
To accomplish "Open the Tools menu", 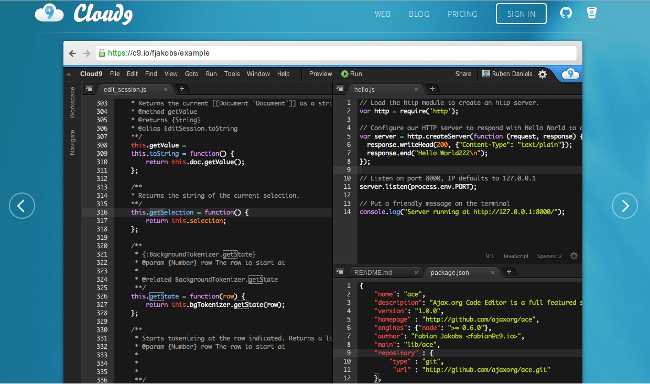I will [232, 74].
